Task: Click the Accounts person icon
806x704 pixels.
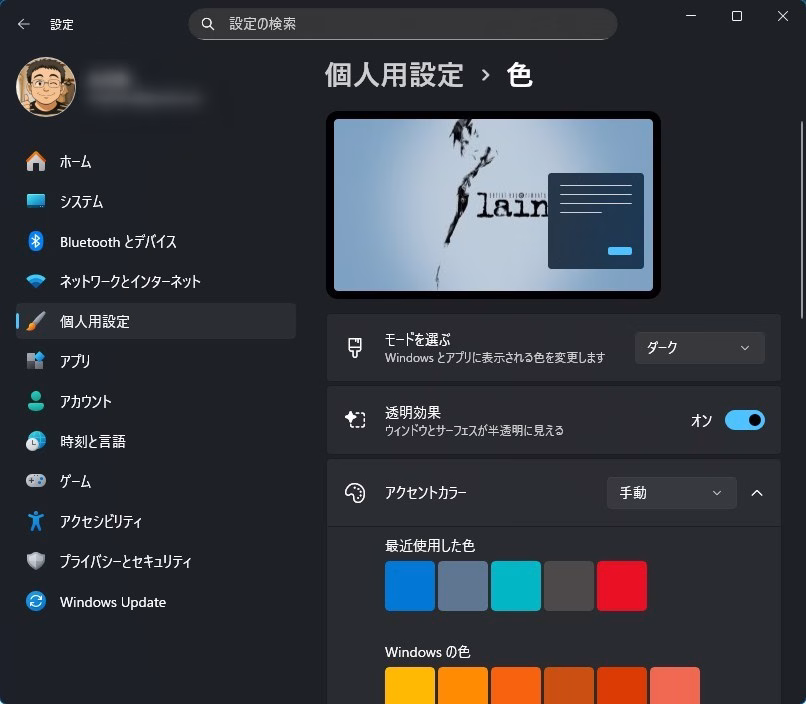Action: pos(36,401)
